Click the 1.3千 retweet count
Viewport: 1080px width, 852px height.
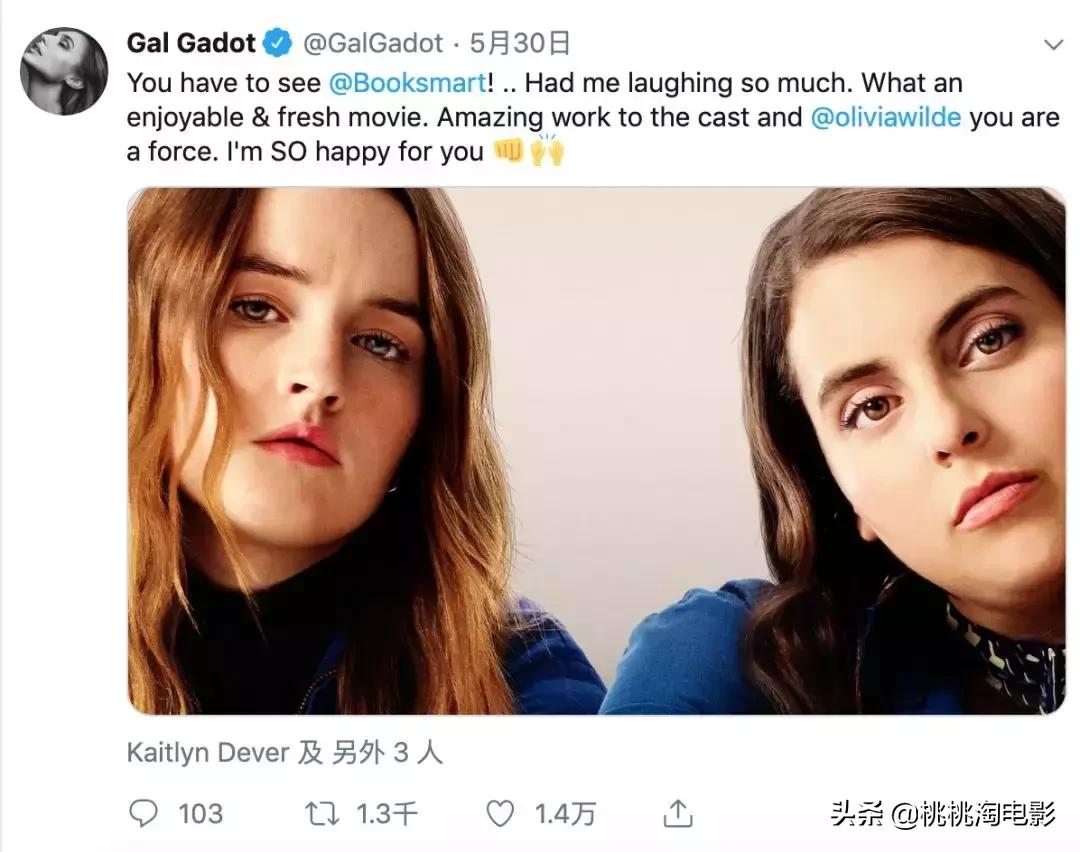(387, 814)
